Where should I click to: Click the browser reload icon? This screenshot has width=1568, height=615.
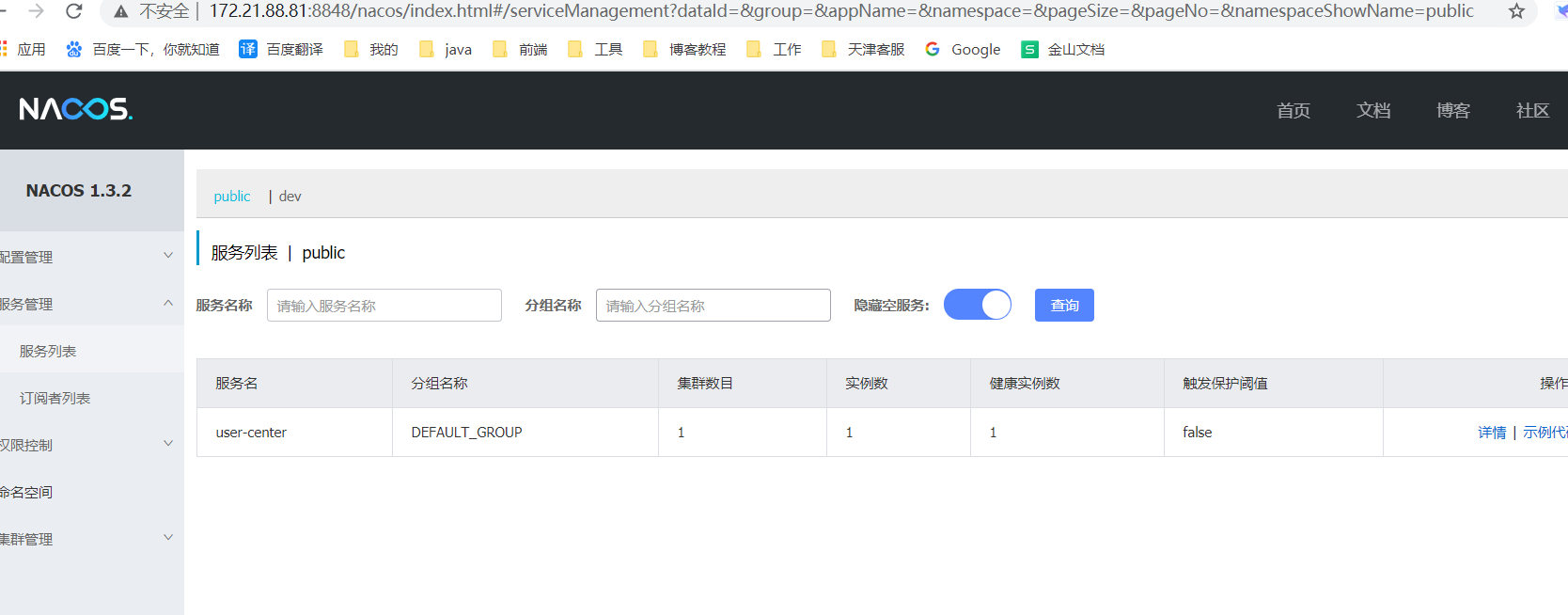[74, 11]
